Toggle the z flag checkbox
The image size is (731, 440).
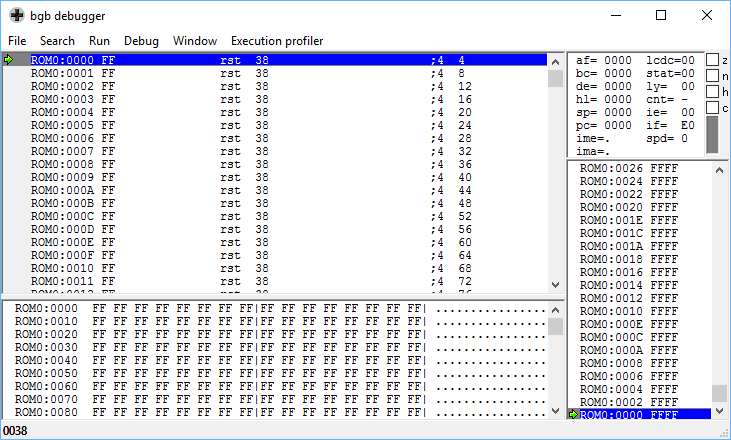point(712,60)
